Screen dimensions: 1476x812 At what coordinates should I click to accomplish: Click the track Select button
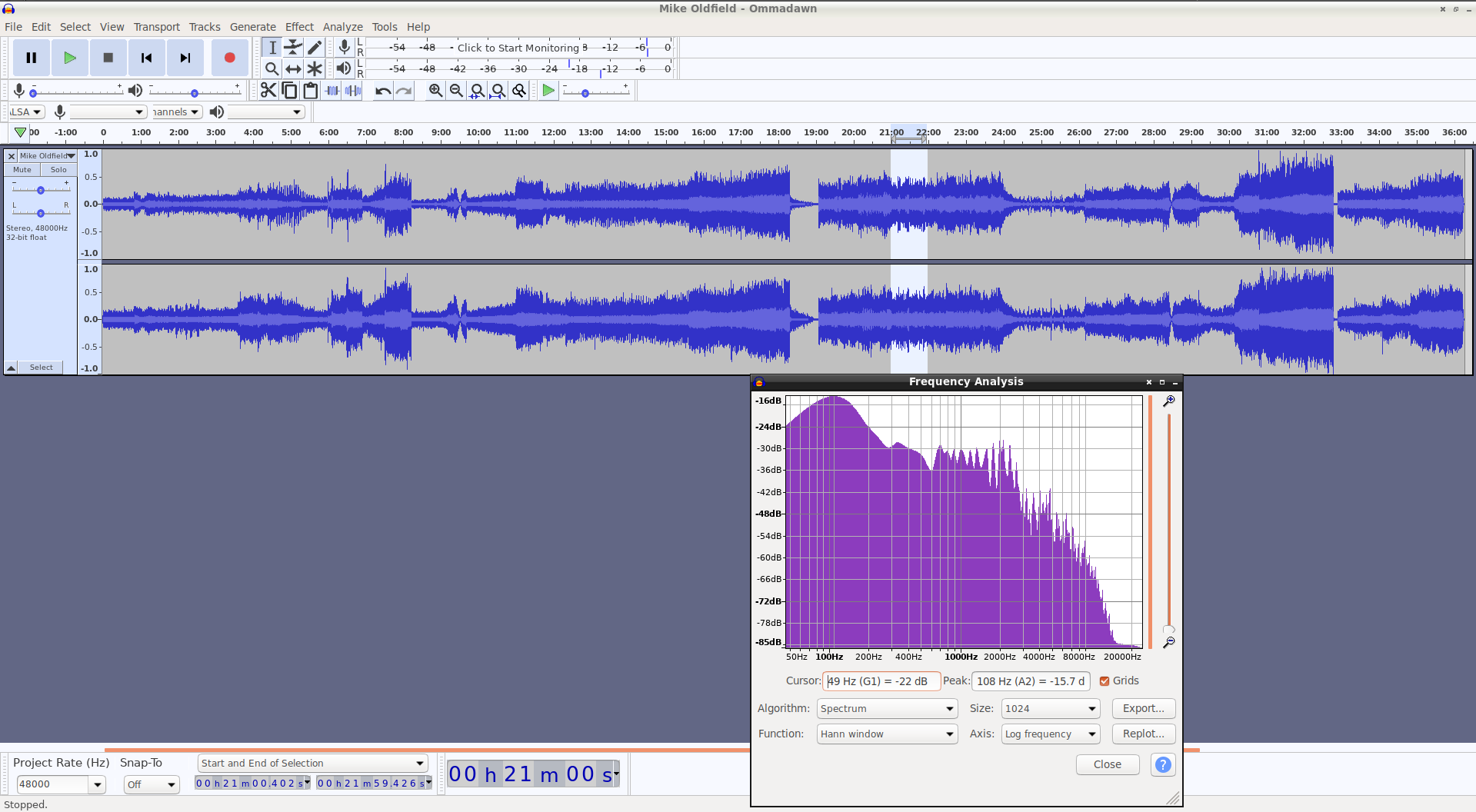coord(42,368)
